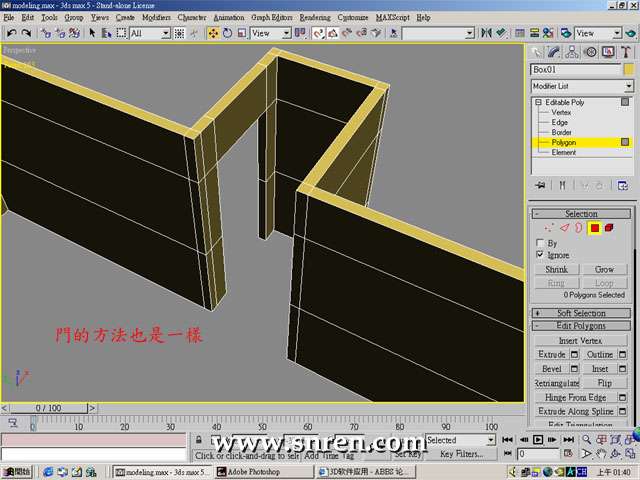Click the Play Animation button
Screen dimensions: 640x480
point(538,440)
